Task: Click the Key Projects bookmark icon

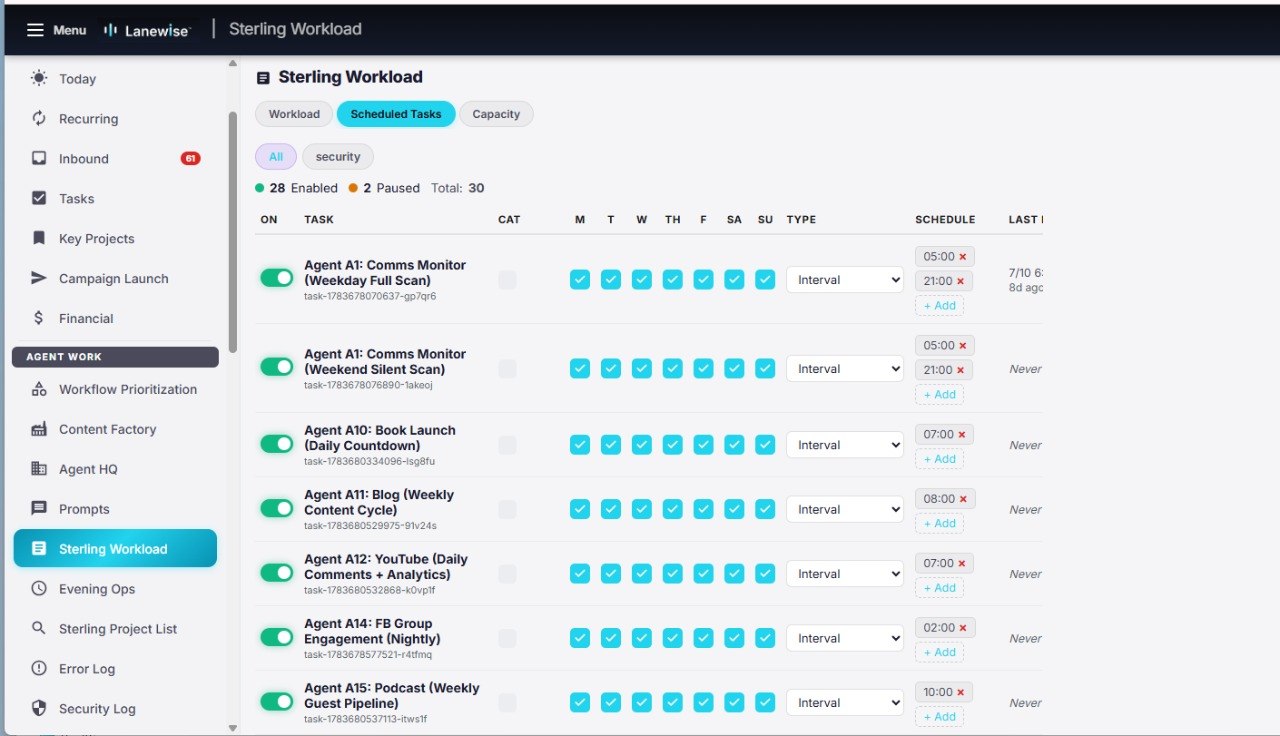Action: tap(39, 238)
